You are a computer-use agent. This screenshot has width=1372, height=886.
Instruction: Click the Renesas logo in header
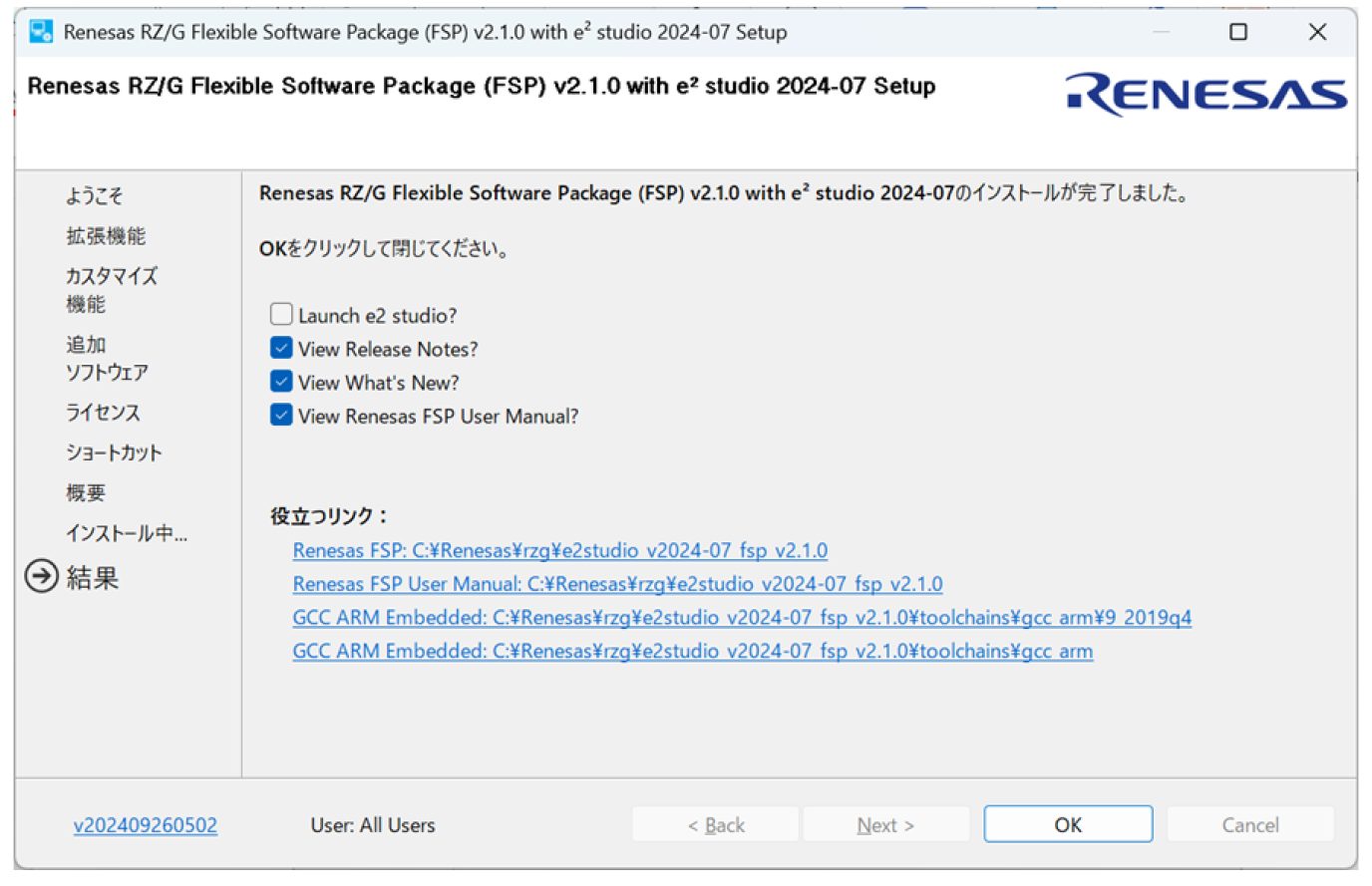(x=1206, y=94)
